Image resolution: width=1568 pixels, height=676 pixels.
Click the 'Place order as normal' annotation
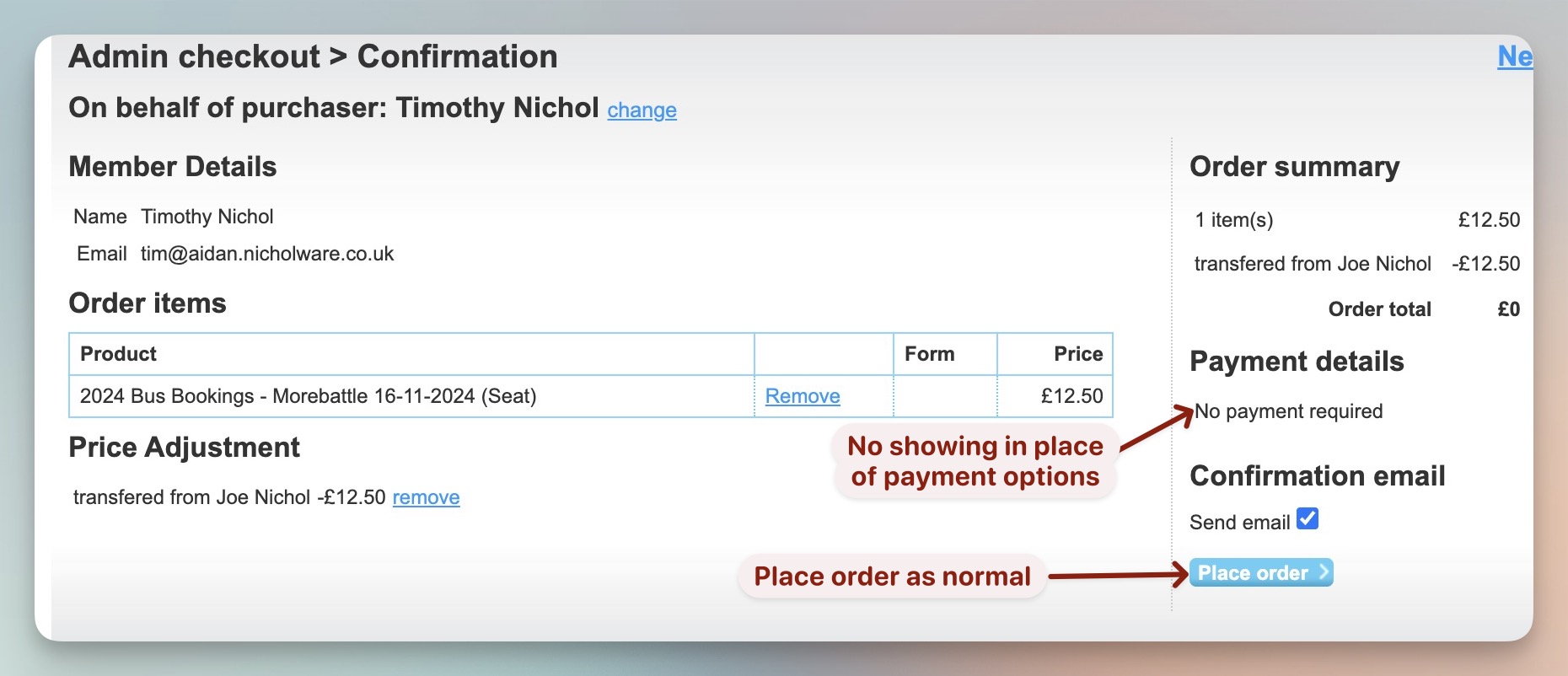coord(892,577)
